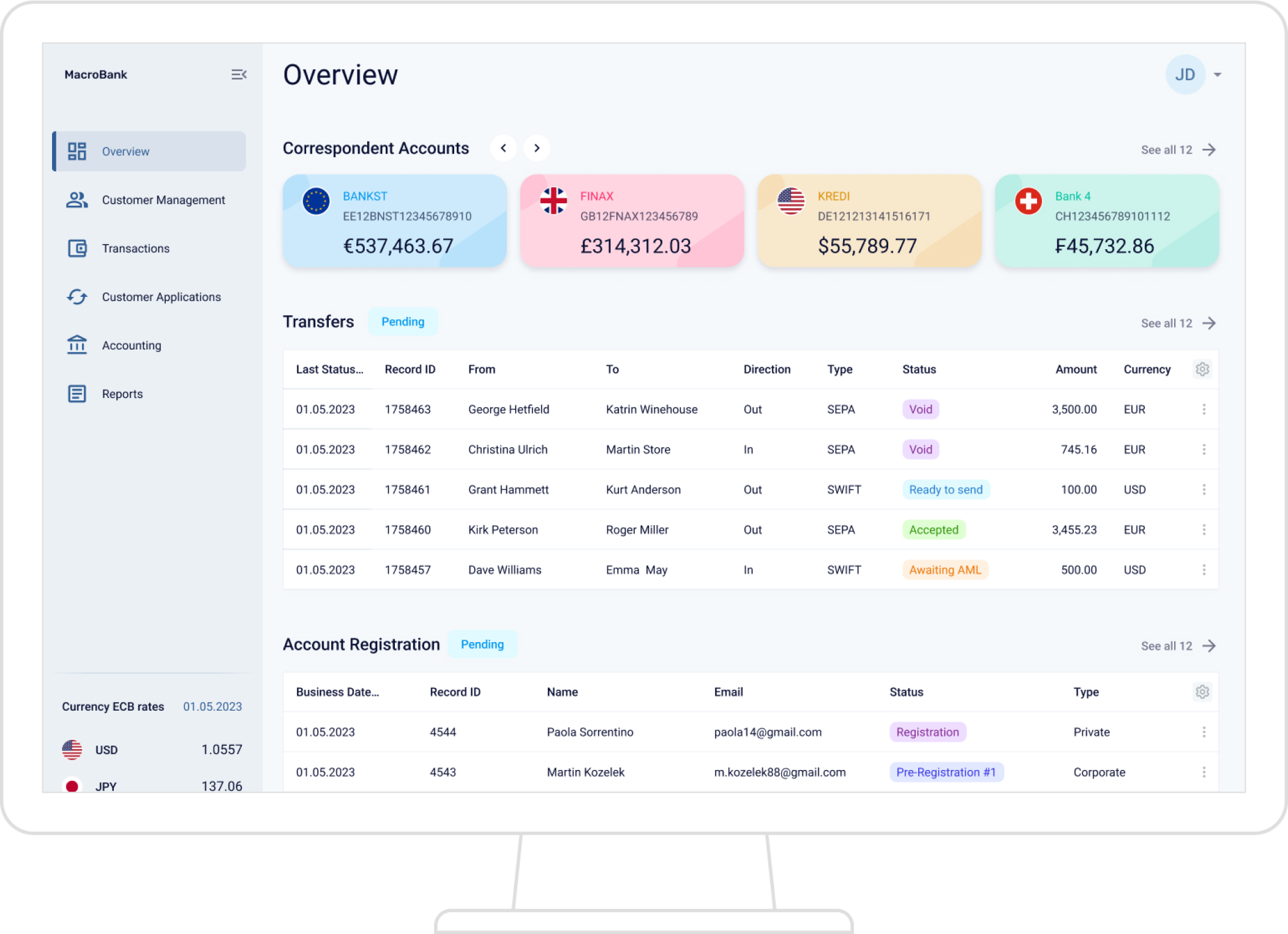Click the Customer Applications sync icon

77,296
